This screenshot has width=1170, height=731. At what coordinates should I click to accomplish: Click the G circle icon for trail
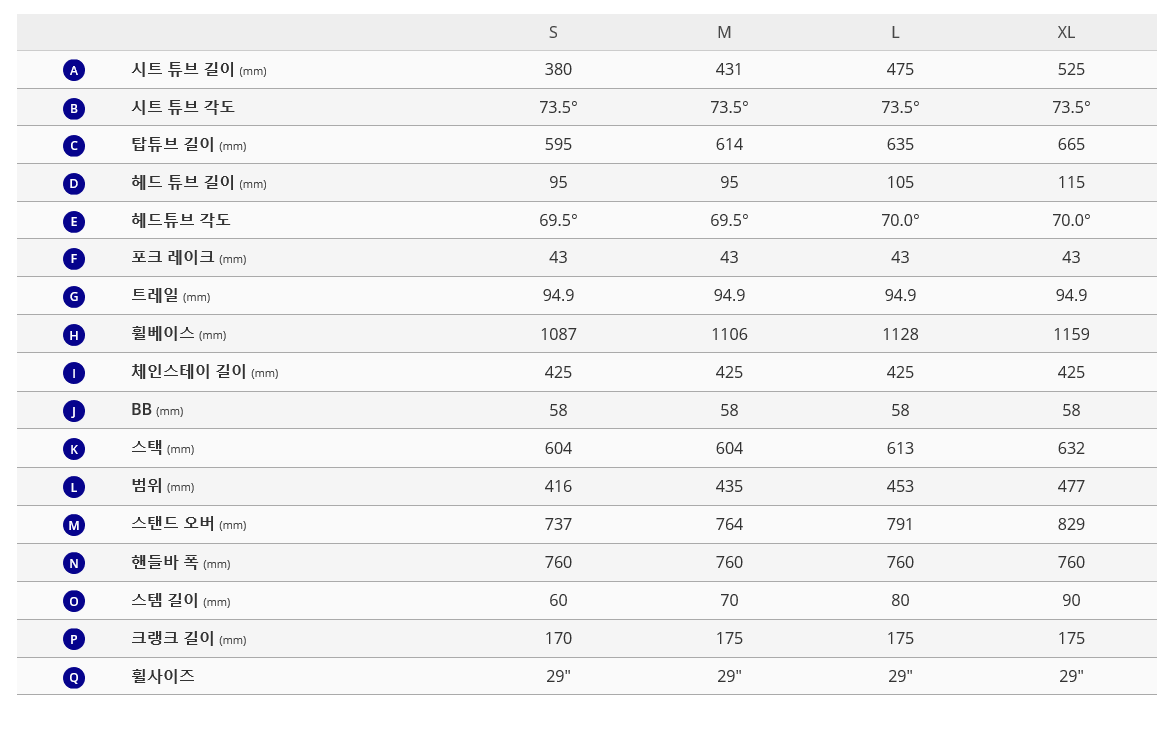pos(74,297)
